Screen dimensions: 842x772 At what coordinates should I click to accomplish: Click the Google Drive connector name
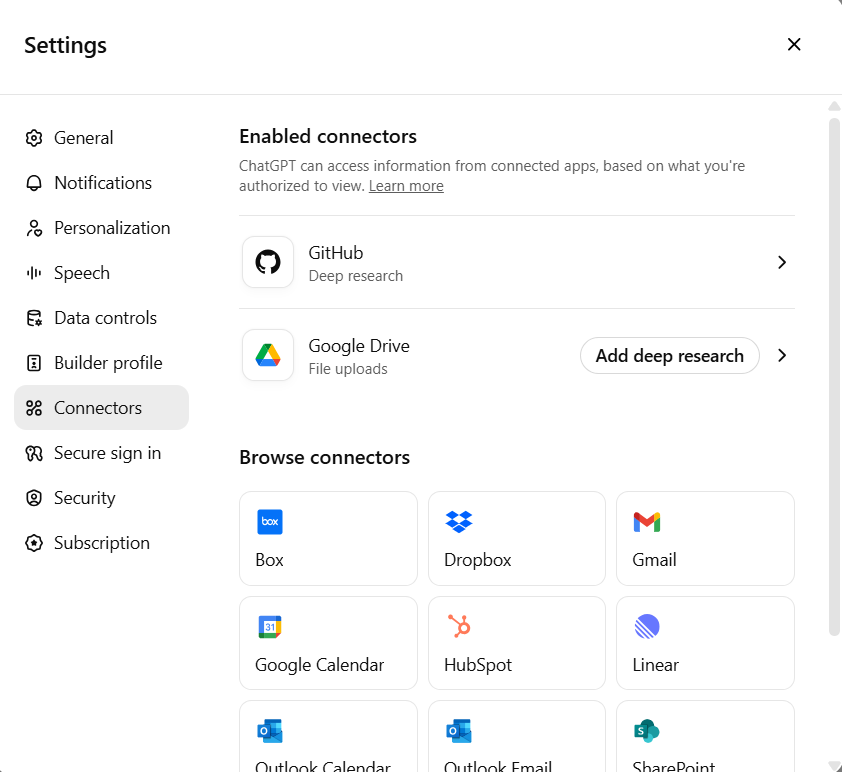[359, 346]
